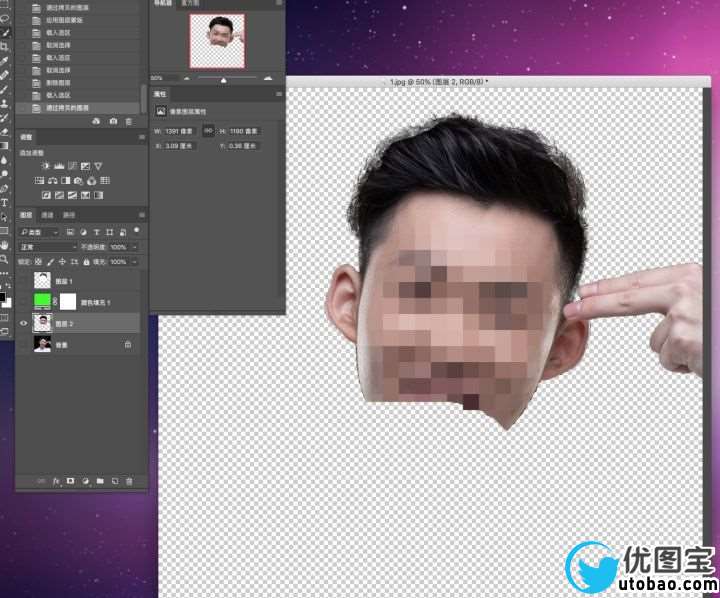Click the foreground black color swatch
Image resolution: width=720 pixels, height=598 pixels.
coord(2,297)
